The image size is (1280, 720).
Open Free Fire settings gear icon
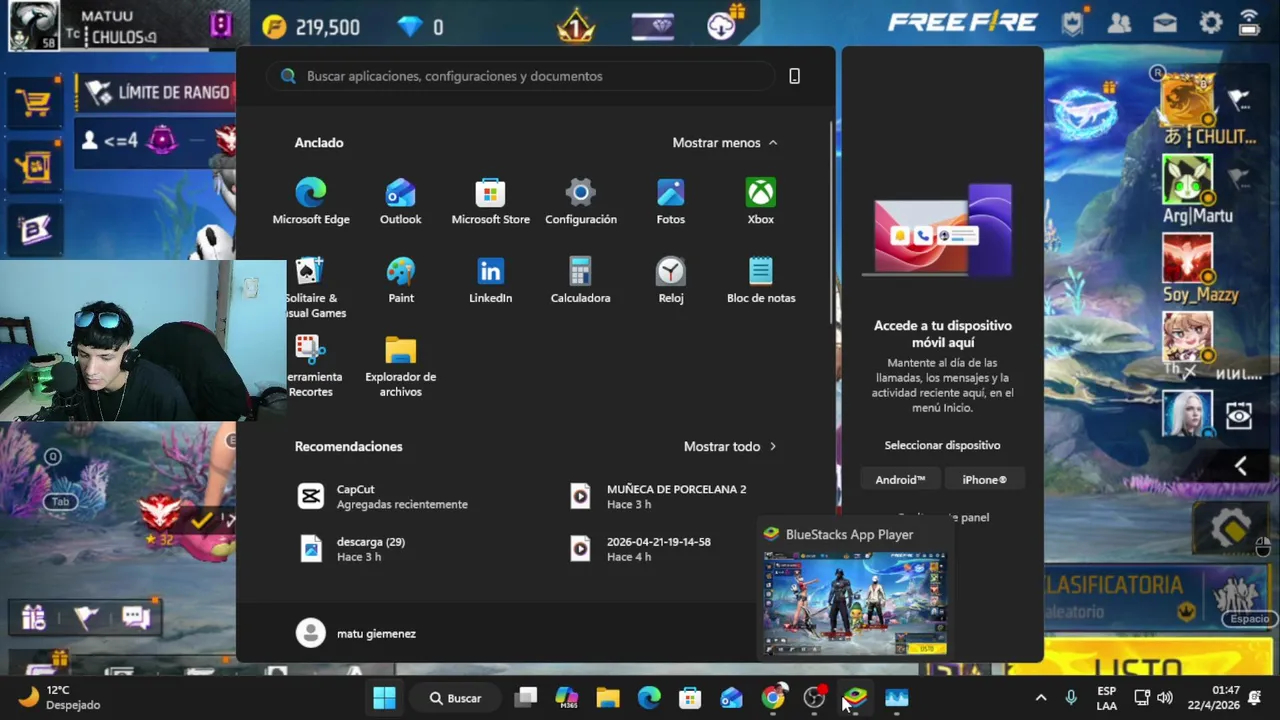pos(1211,23)
